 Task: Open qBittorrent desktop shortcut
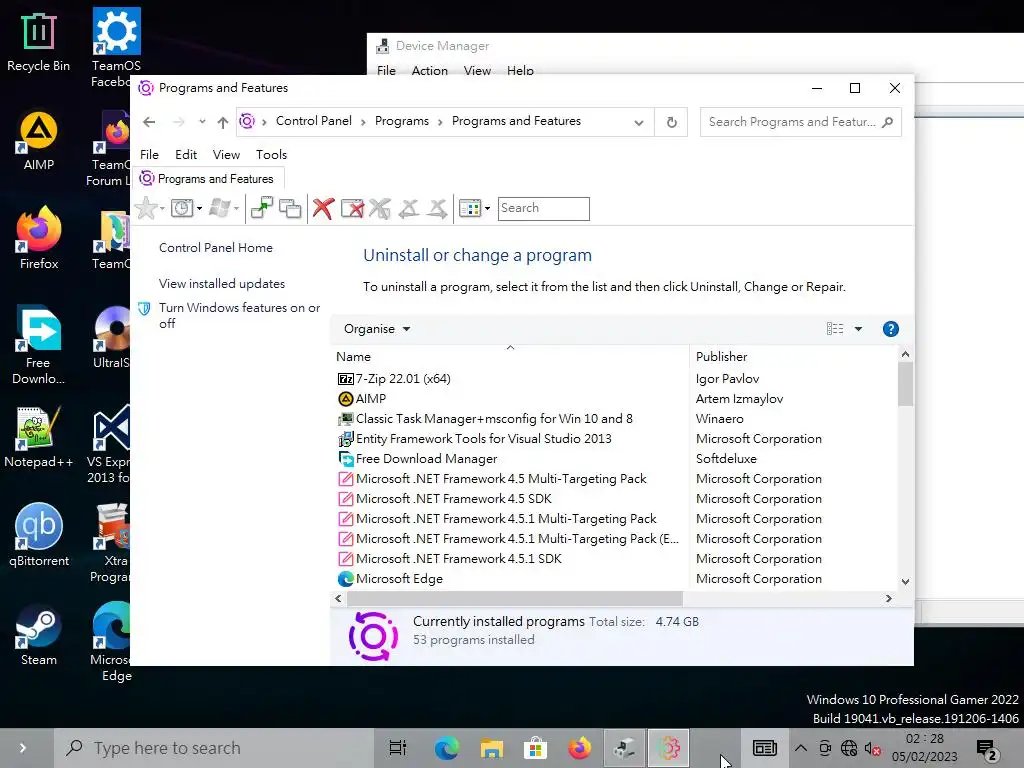point(39,536)
